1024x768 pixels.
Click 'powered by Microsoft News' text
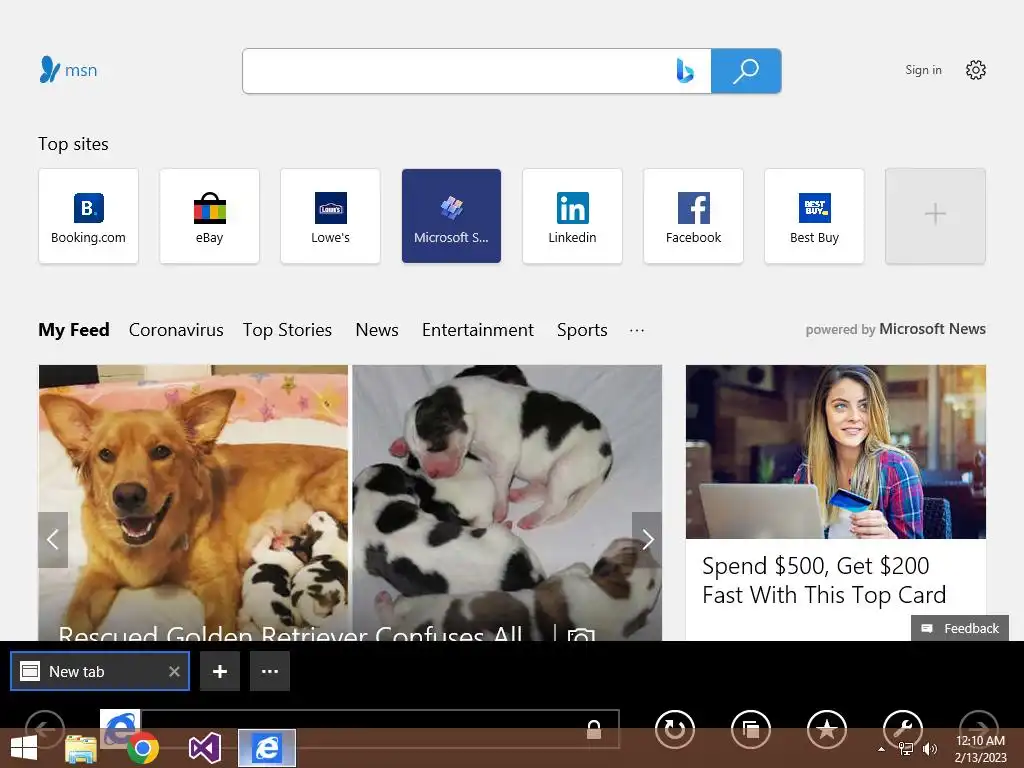895,329
